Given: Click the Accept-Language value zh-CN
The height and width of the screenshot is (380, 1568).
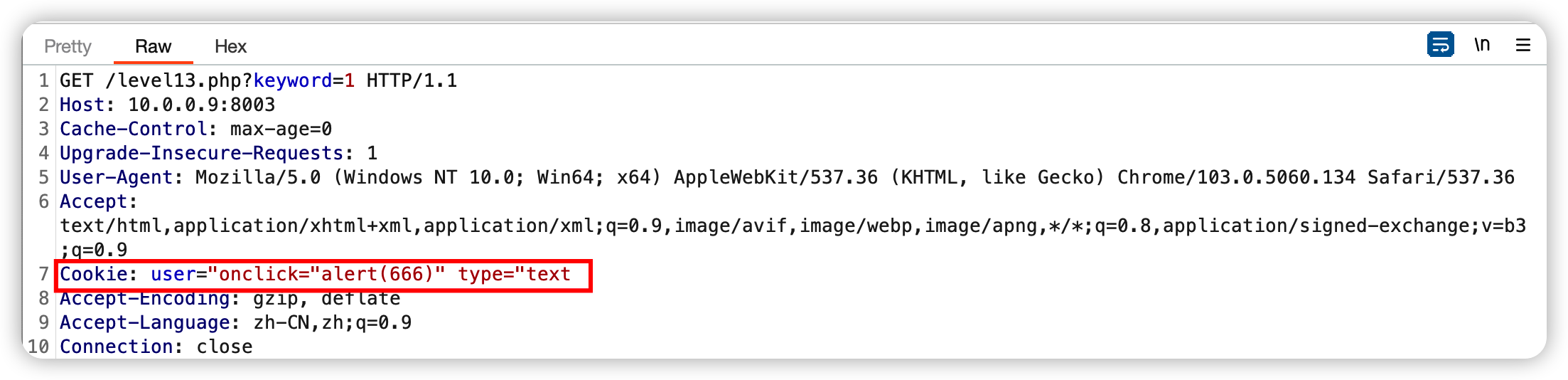Looking at the screenshot, I should 281,322.
